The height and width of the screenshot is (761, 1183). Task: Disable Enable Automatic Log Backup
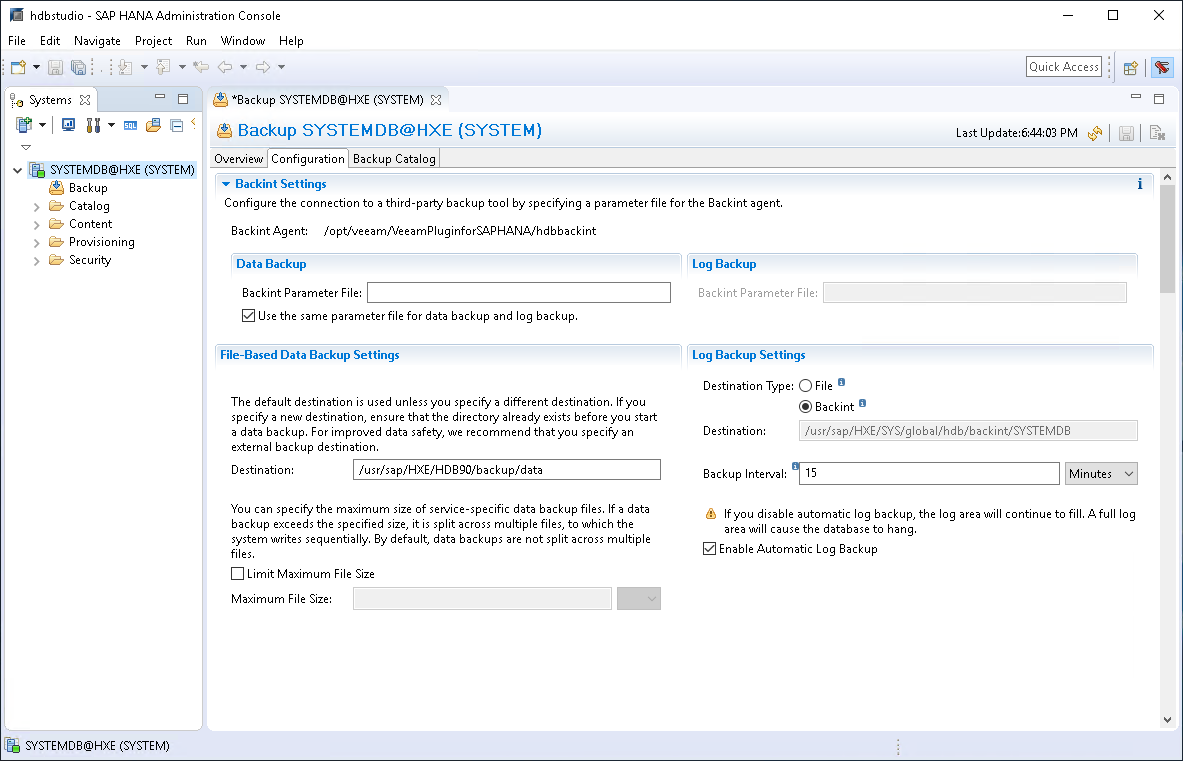[x=709, y=548]
